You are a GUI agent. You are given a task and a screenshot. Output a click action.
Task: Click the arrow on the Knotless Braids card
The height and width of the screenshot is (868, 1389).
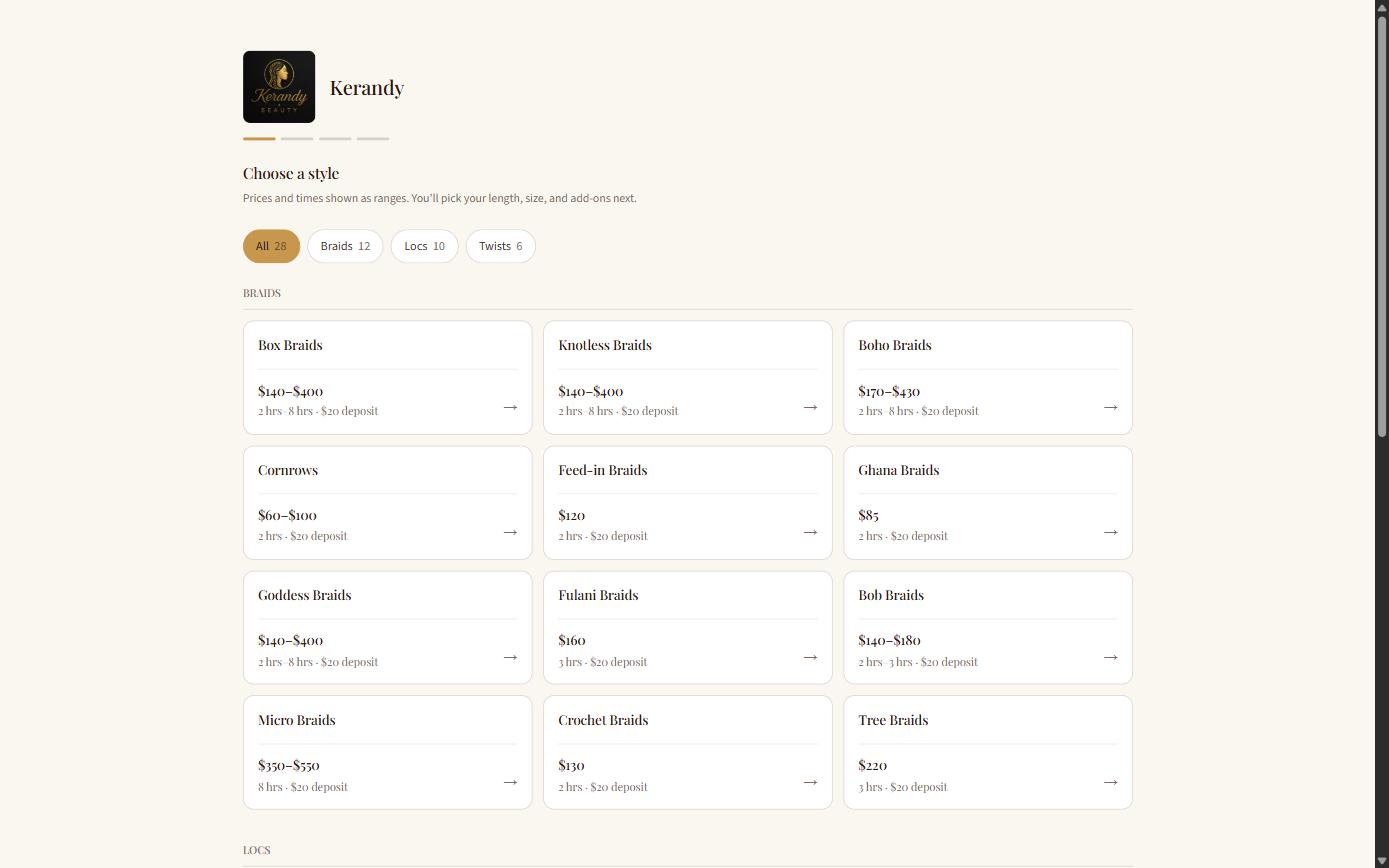click(x=810, y=407)
